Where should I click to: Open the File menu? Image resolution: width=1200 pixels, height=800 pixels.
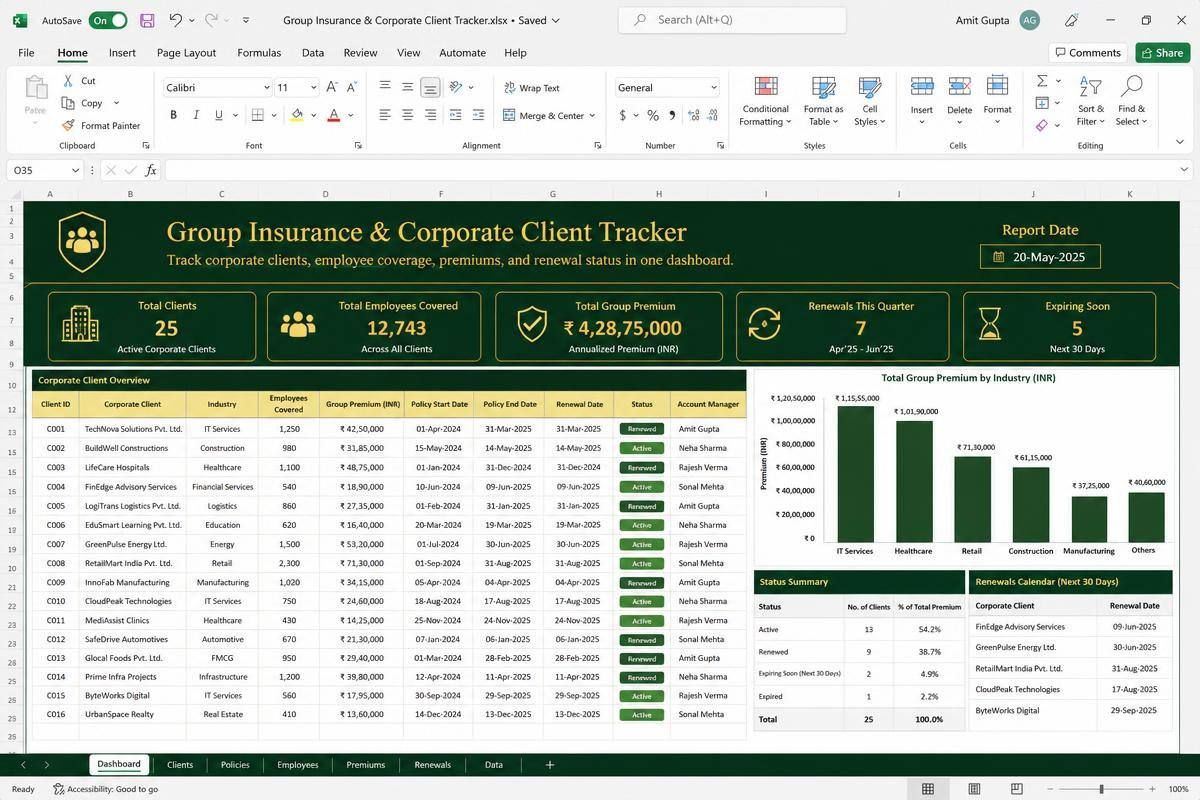pyautogui.click(x=26, y=53)
